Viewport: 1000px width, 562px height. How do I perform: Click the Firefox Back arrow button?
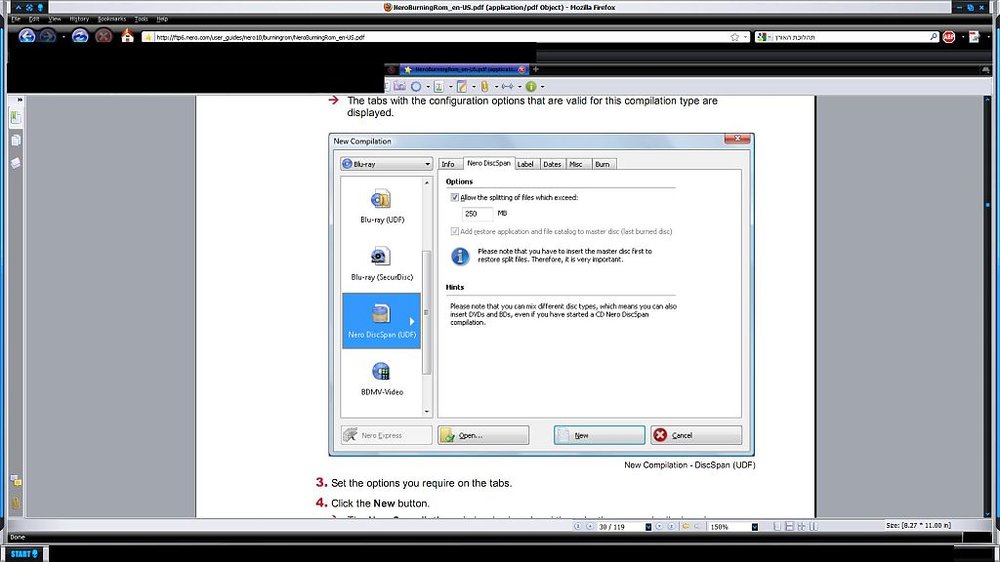[27, 36]
